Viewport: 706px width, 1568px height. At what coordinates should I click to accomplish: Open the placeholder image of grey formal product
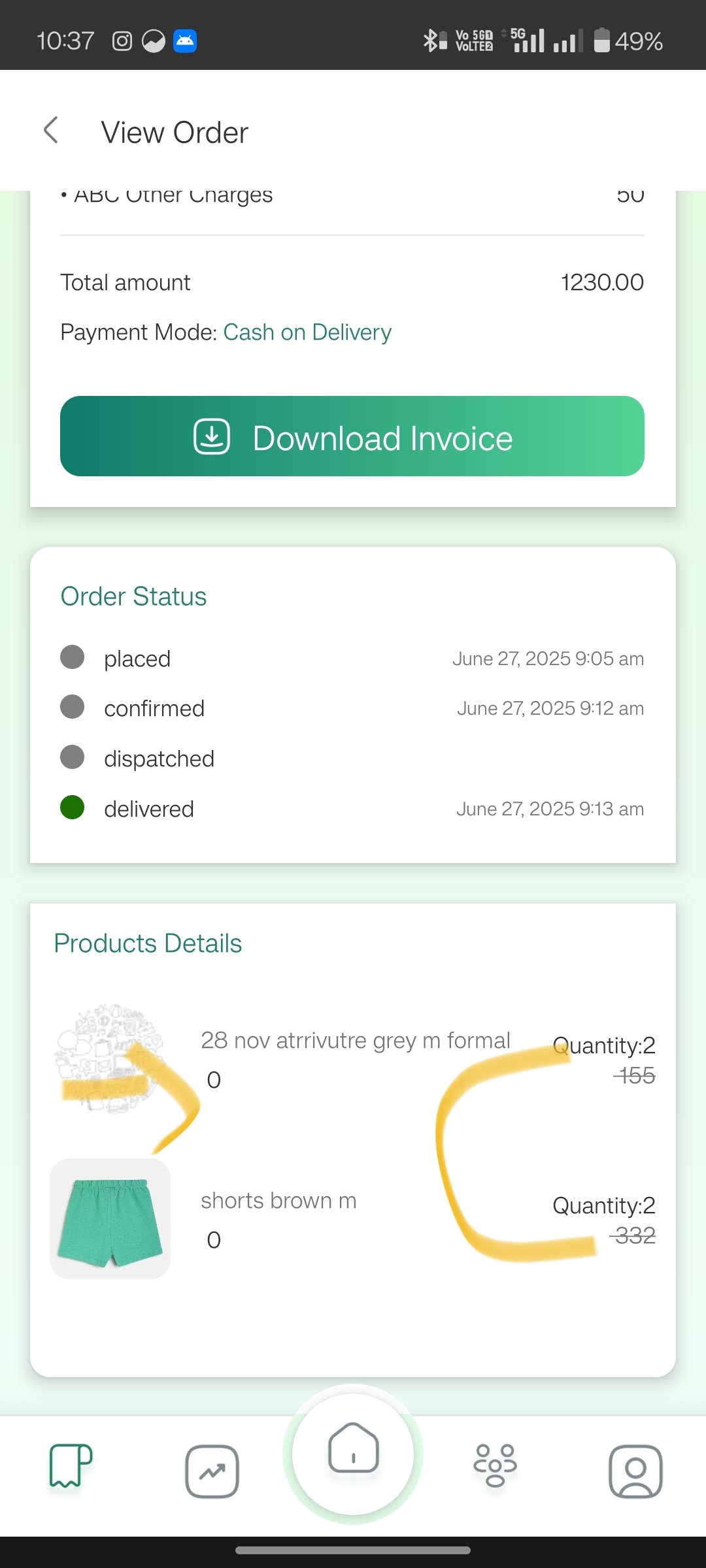pos(110,1058)
